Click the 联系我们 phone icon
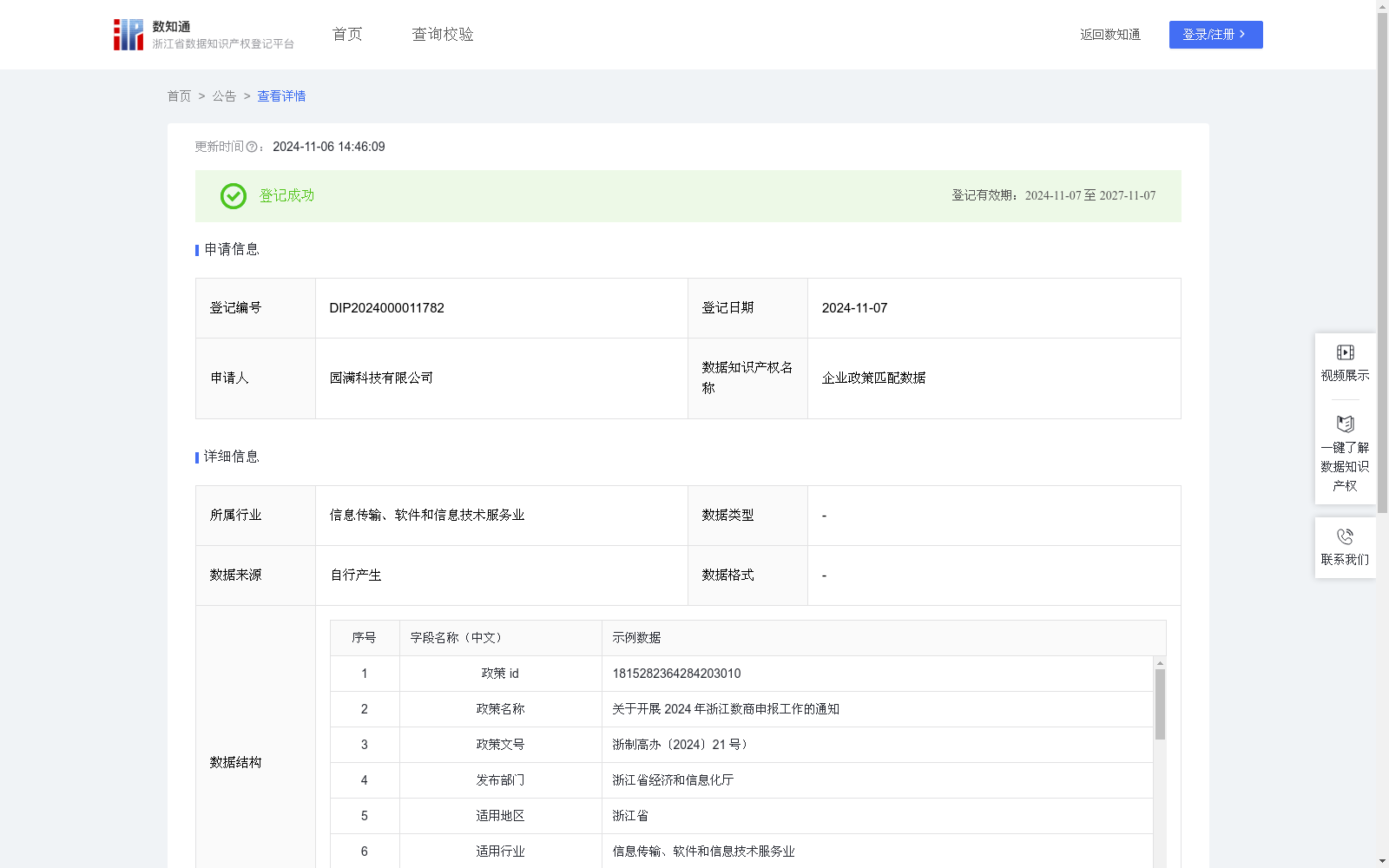 [1345, 536]
